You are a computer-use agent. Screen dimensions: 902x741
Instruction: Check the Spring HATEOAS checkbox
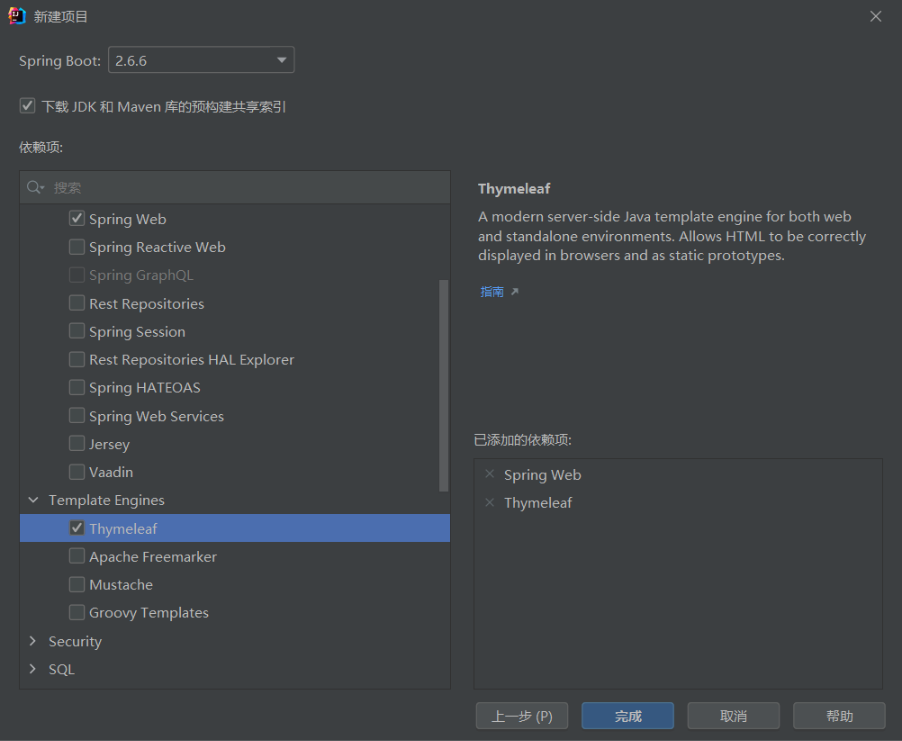(x=77, y=388)
